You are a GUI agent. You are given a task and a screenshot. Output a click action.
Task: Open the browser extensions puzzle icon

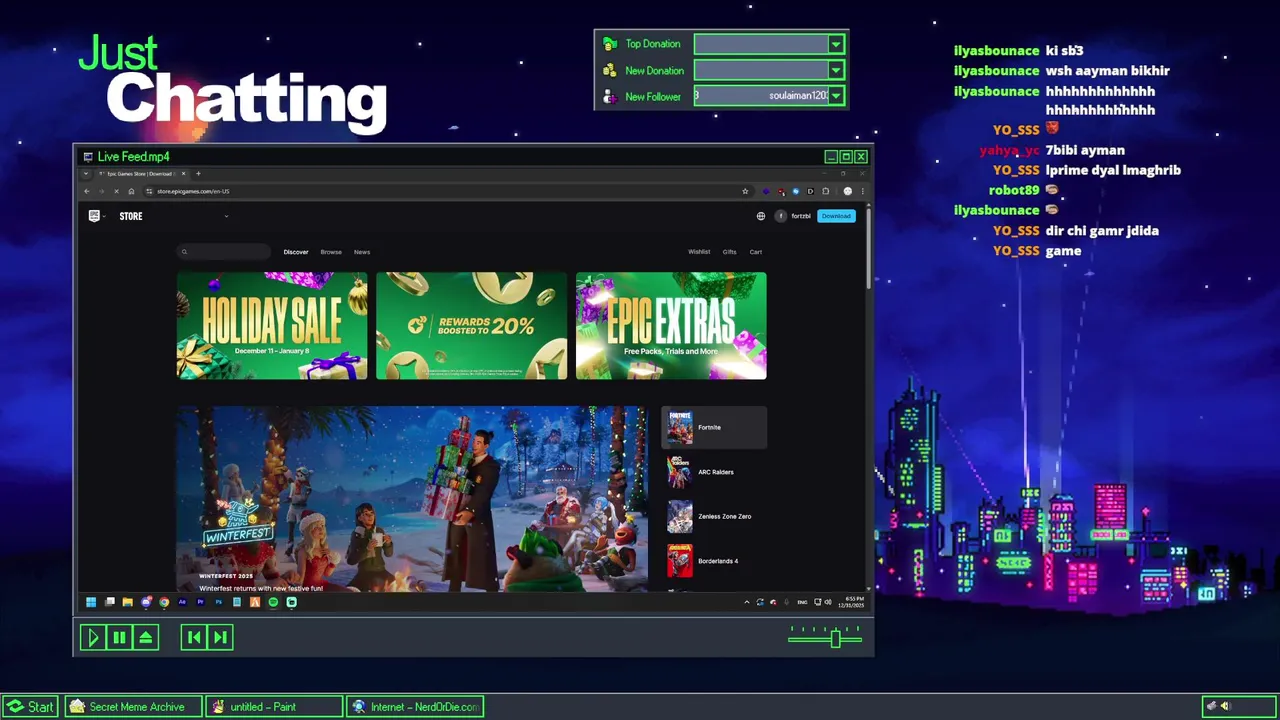coord(825,191)
